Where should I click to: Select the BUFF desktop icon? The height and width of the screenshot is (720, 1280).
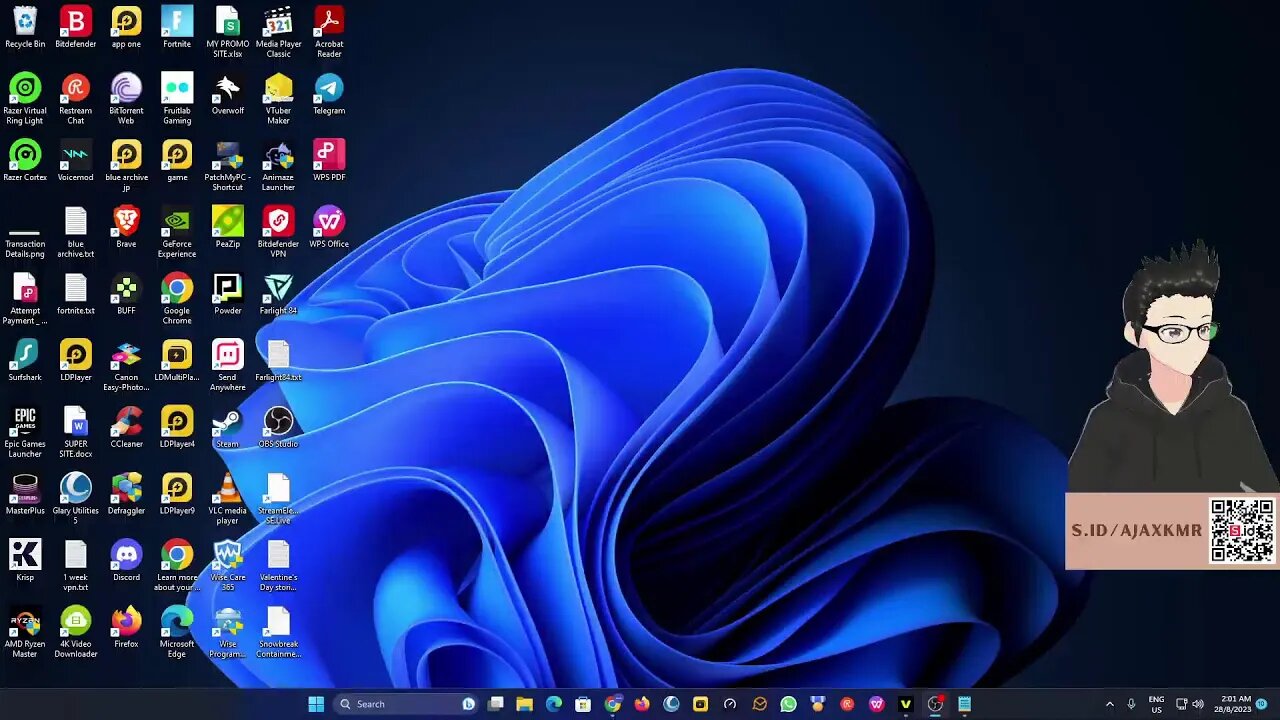pos(126,294)
